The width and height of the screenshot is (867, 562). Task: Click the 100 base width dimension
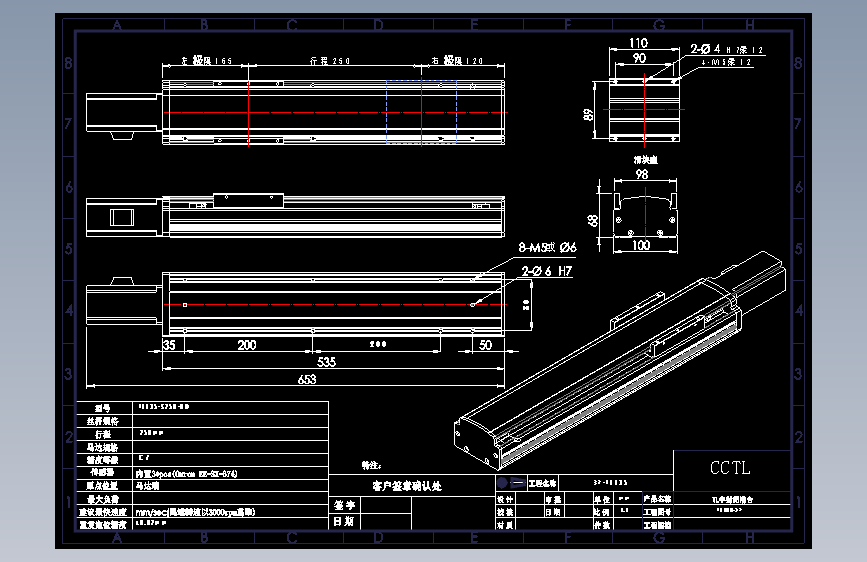(641, 245)
